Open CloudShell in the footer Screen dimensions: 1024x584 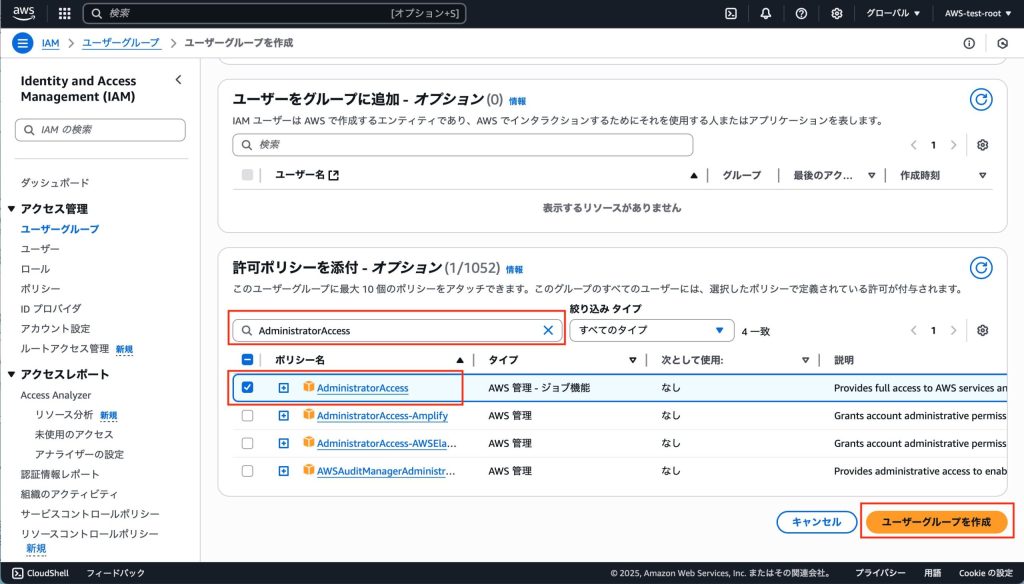point(40,573)
